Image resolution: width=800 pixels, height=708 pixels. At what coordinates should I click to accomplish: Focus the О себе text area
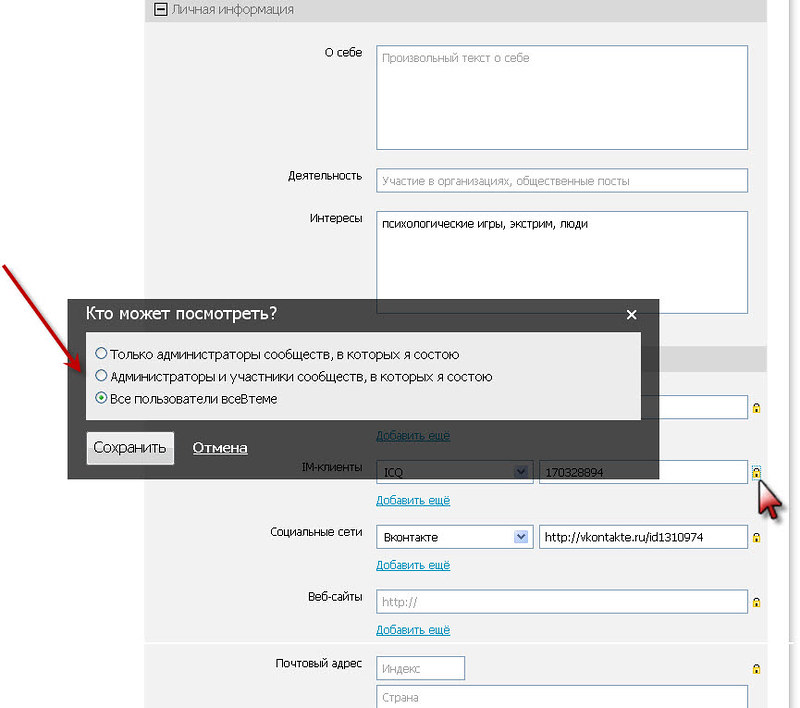tap(562, 97)
